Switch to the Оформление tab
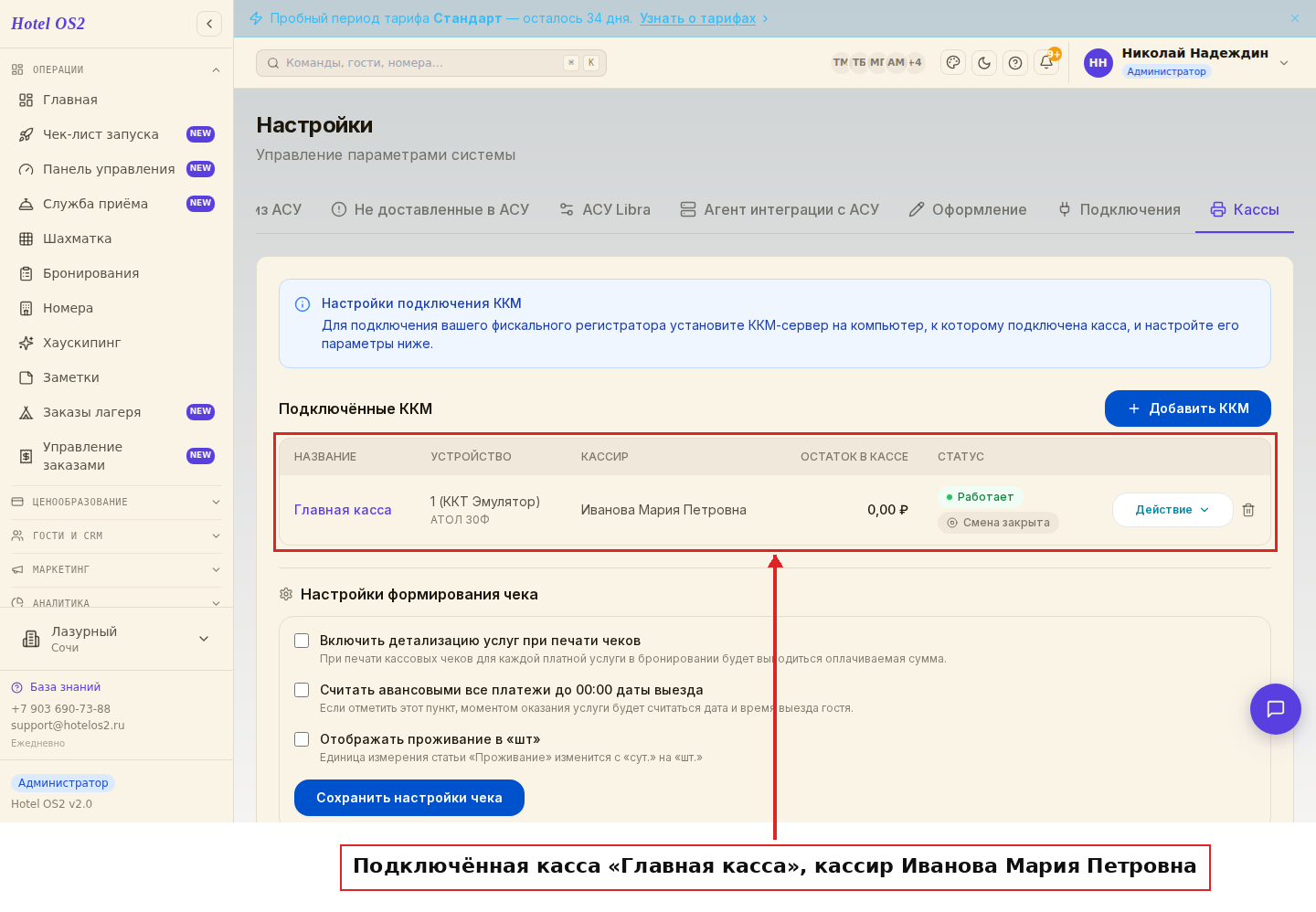The height and width of the screenshot is (912, 1316). pos(968,209)
